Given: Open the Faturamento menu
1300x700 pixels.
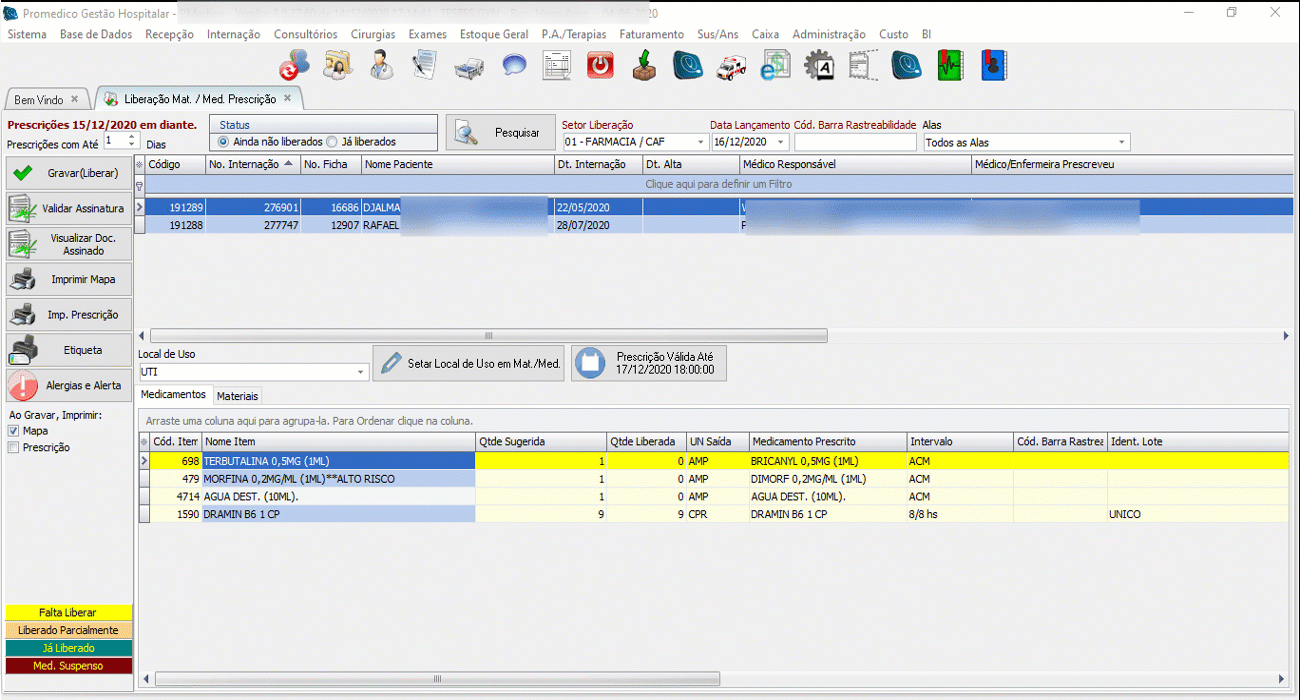Looking at the screenshot, I should click(x=651, y=34).
